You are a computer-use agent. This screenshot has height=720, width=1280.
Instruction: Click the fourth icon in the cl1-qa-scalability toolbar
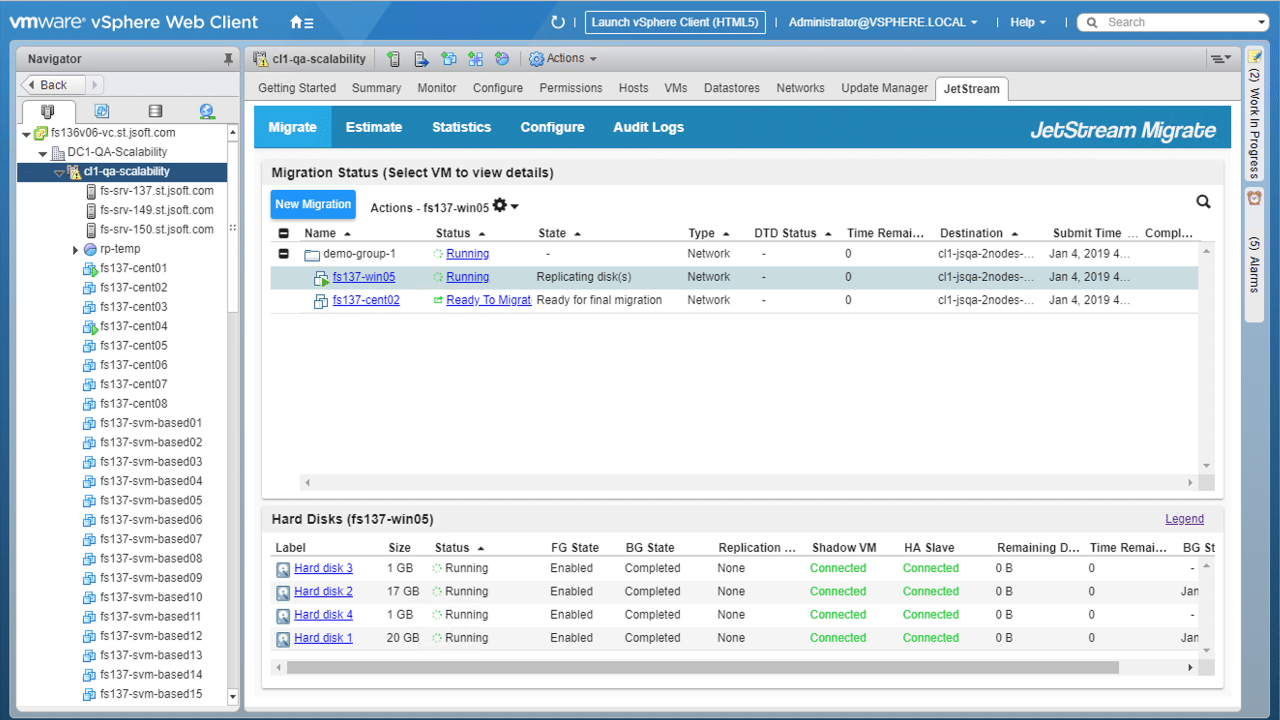[475, 59]
